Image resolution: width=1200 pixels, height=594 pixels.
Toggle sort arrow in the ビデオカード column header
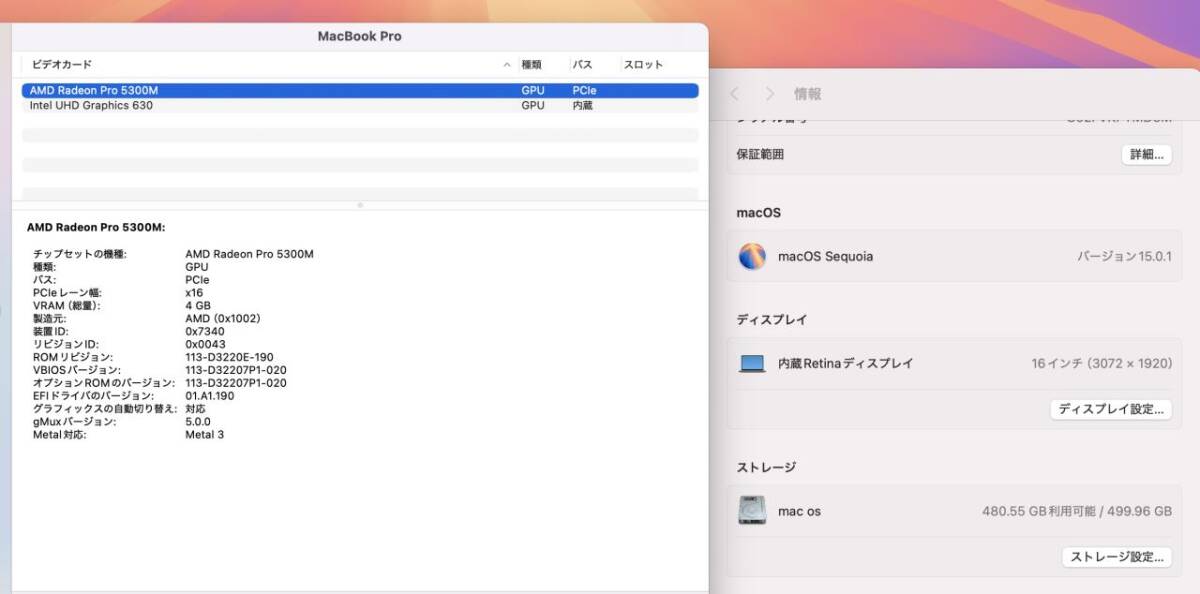coord(507,65)
